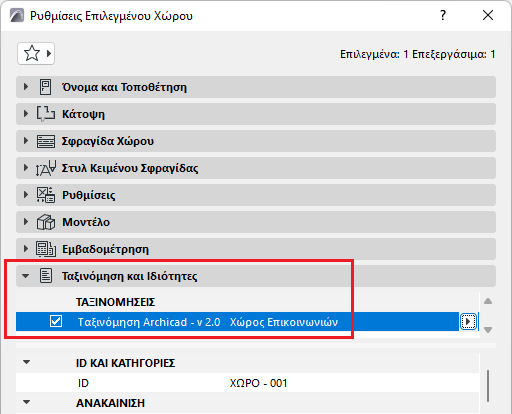Click the Ρυθμίσεις panel icon
512x414 pixels.
click(46, 195)
